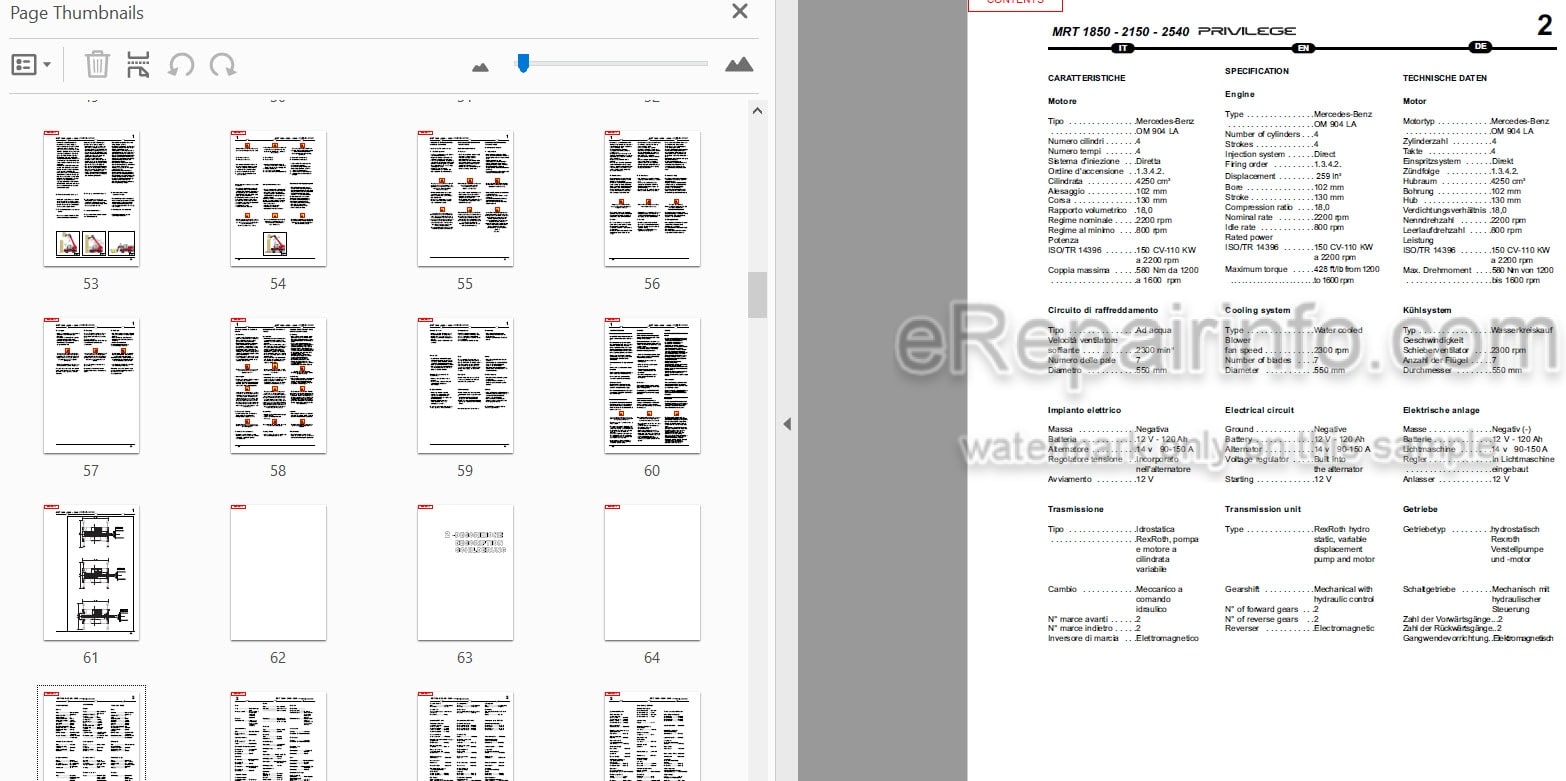Select blank page 62 thumbnail
The image size is (1566, 781).
coord(278,572)
